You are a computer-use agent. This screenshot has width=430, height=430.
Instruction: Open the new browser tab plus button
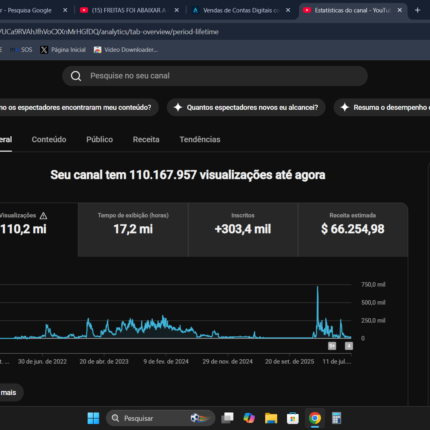417,10
